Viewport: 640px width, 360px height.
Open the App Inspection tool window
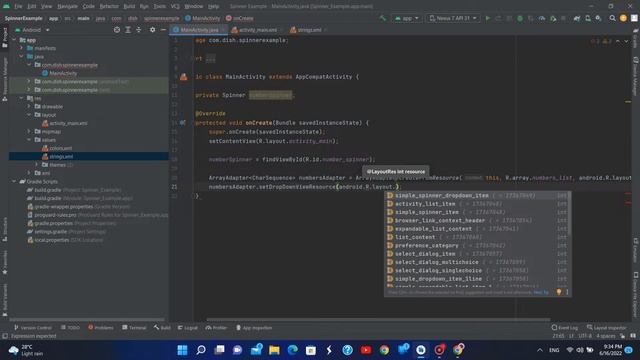pyautogui.click(x=253, y=328)
